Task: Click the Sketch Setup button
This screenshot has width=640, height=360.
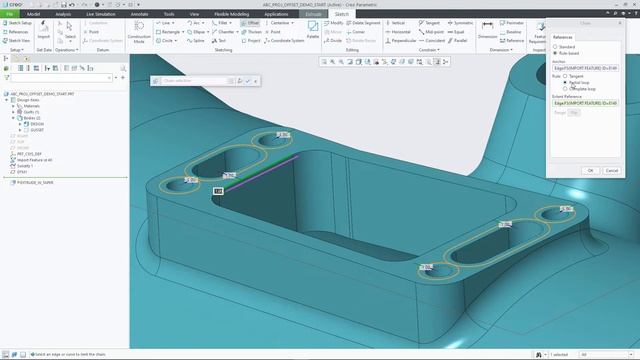Action: tap(17, 23)
